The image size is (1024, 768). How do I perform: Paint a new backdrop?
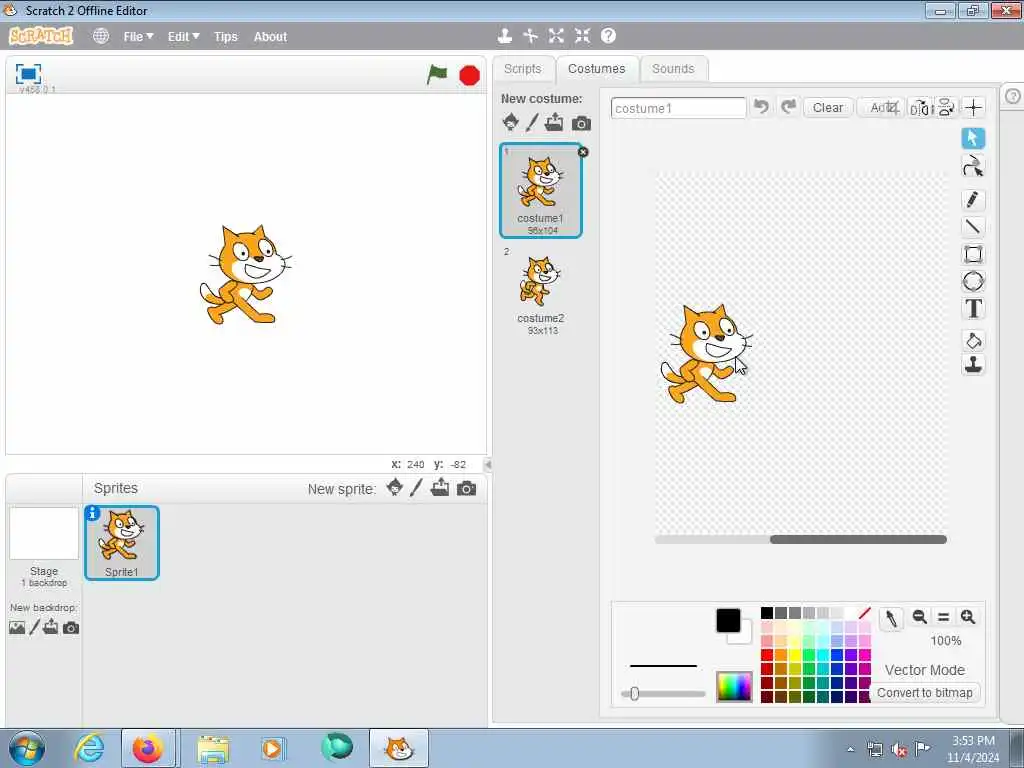pos(35,628)
